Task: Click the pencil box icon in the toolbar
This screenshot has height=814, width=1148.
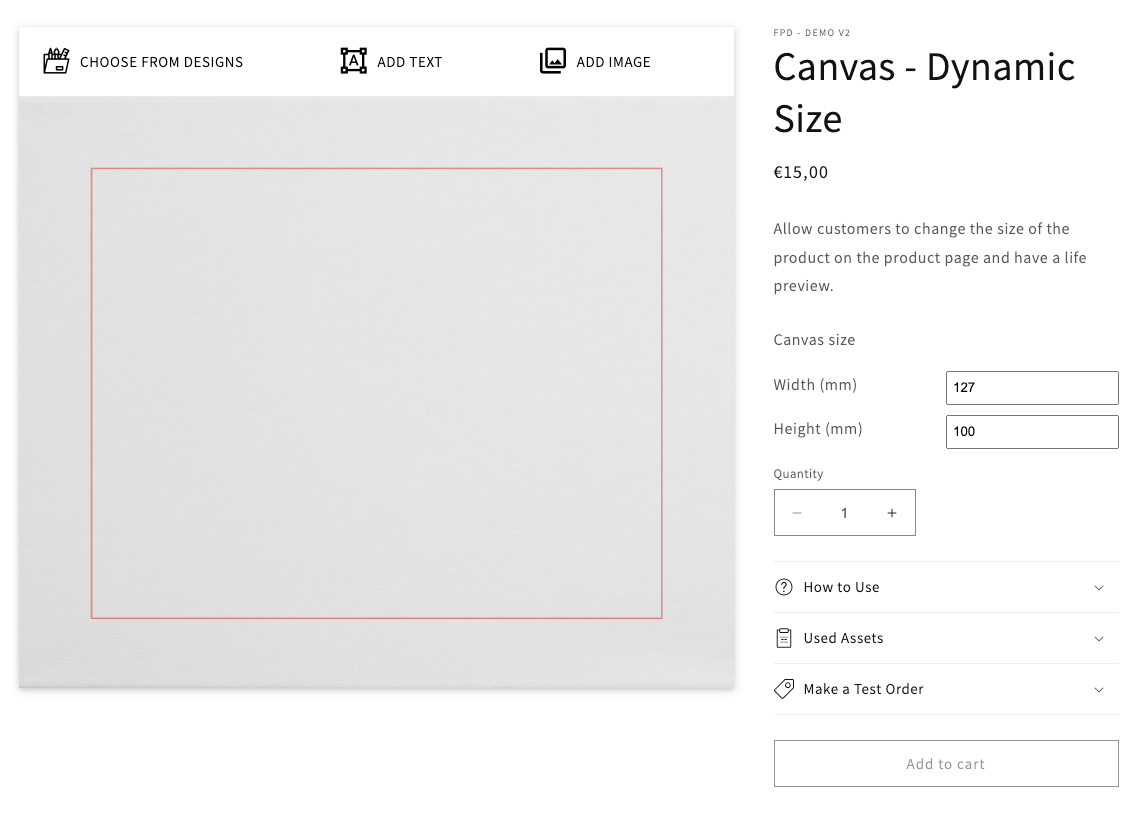Action: [x=57, y=60]
